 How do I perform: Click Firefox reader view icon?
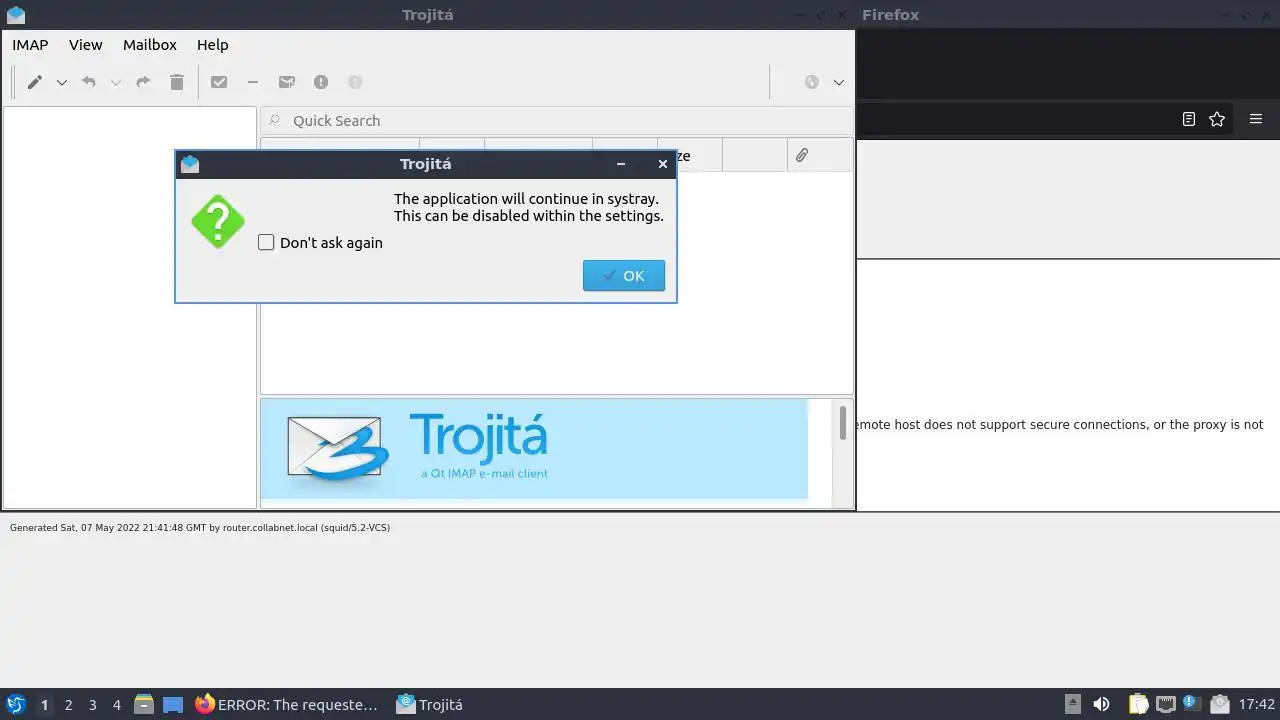(x=1189, y=119)
